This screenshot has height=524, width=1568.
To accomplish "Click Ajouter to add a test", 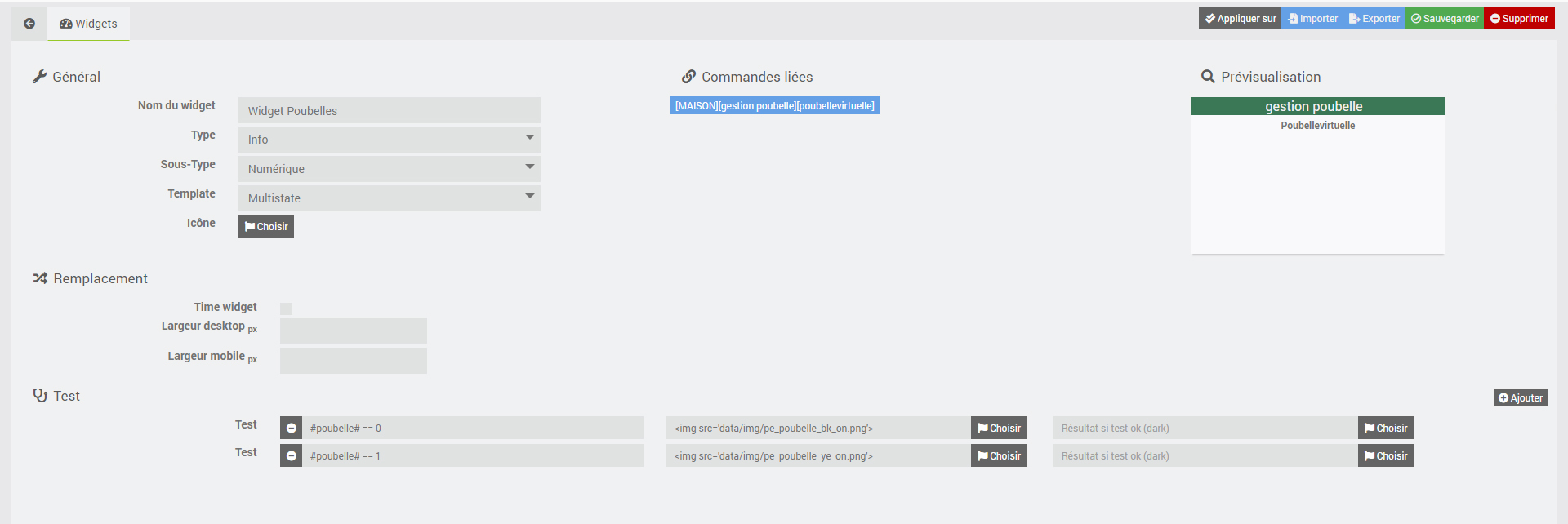I will point(1521,397).
